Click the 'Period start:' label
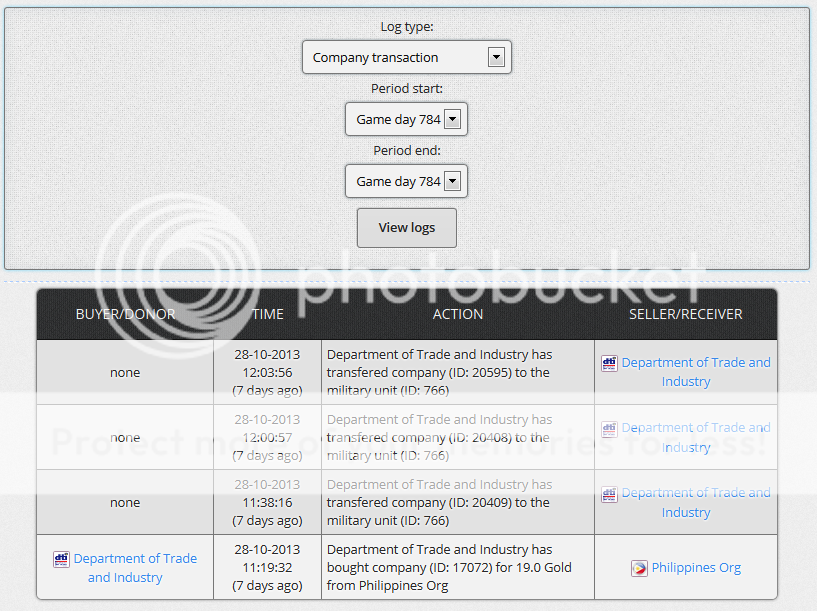Screen dimensions: 817x611 [407, 89]
